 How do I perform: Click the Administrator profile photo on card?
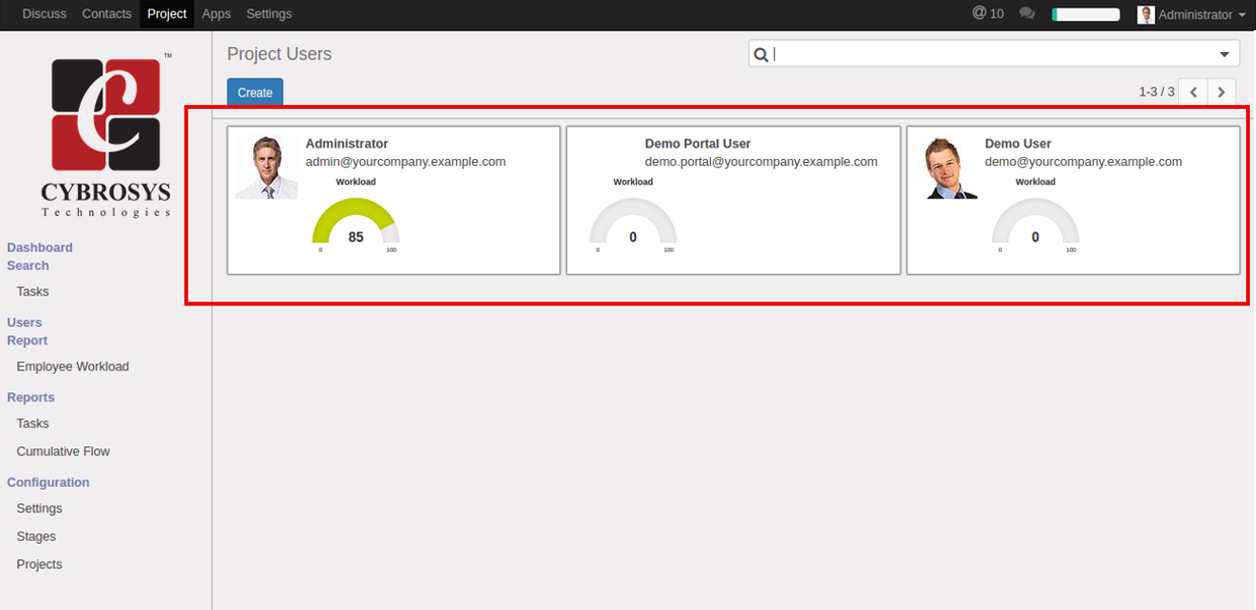pyautogui.click(x=267, y=167)
